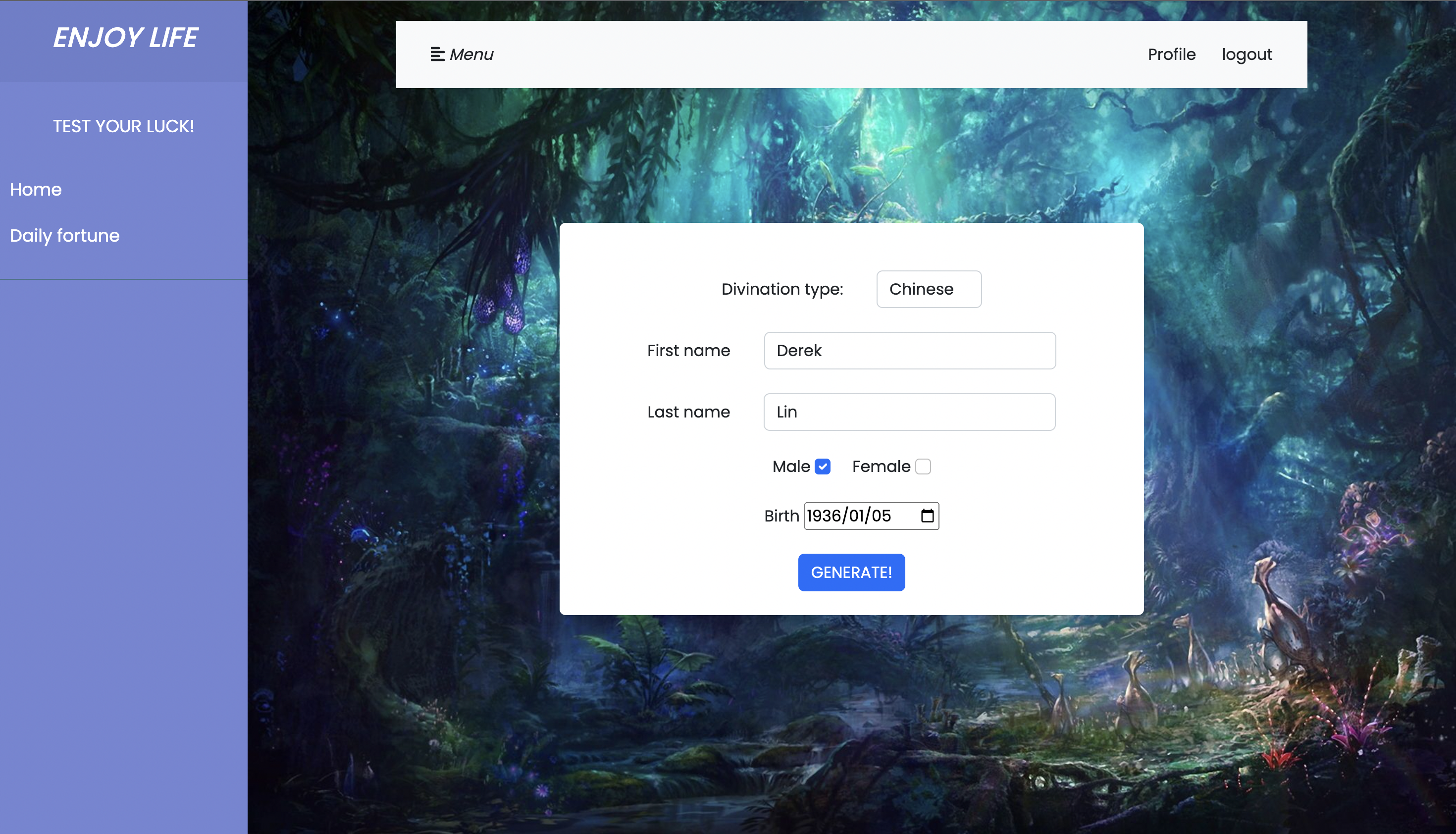Click the GENERATE! button
Screen dimensions: 1456x834
tap(851, 572)
